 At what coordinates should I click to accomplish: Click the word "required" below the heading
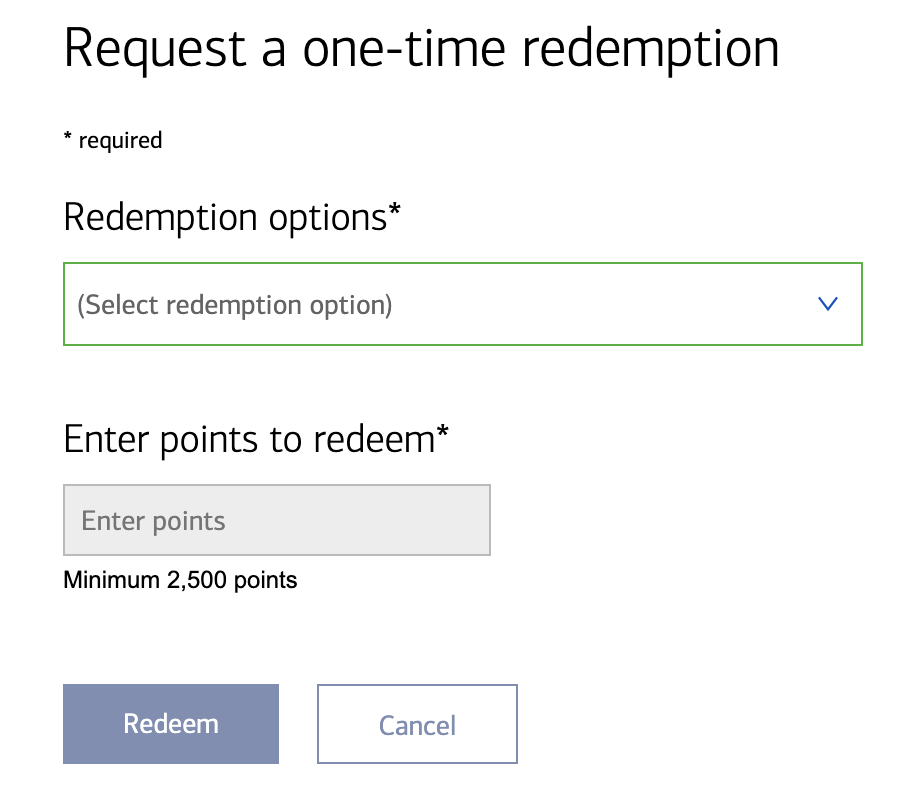(x=120, y=140)
